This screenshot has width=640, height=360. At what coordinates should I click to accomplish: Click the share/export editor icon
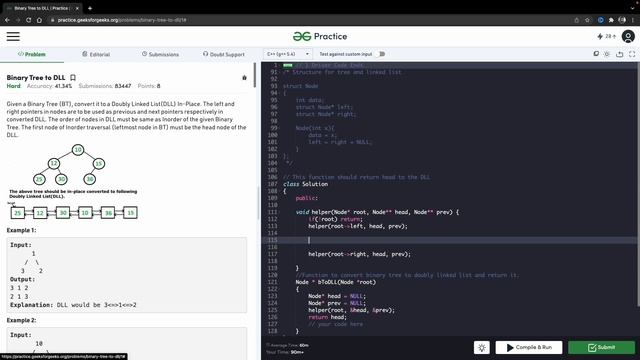[620, 54]
